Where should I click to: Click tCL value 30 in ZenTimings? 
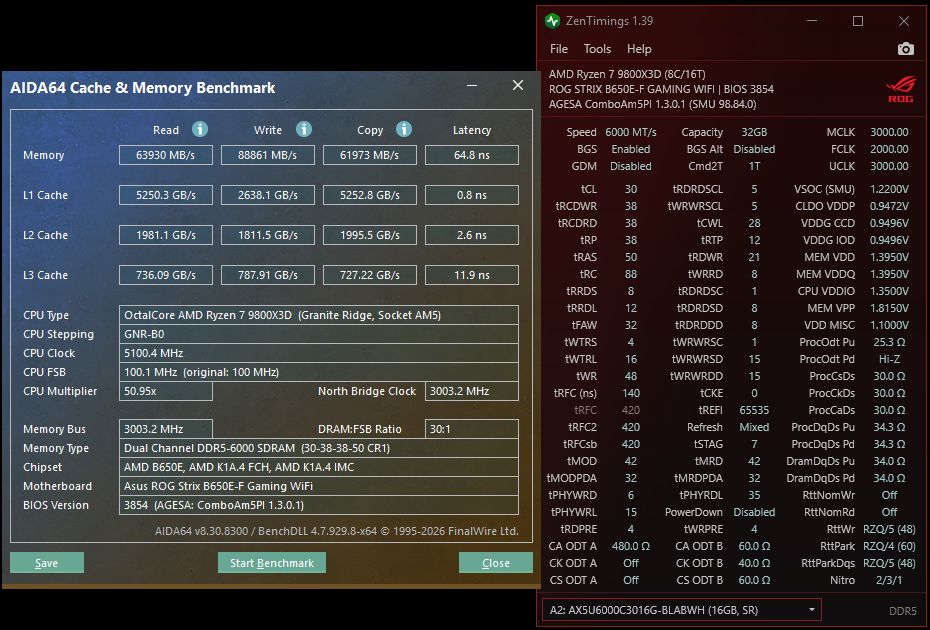pos(630,189)
